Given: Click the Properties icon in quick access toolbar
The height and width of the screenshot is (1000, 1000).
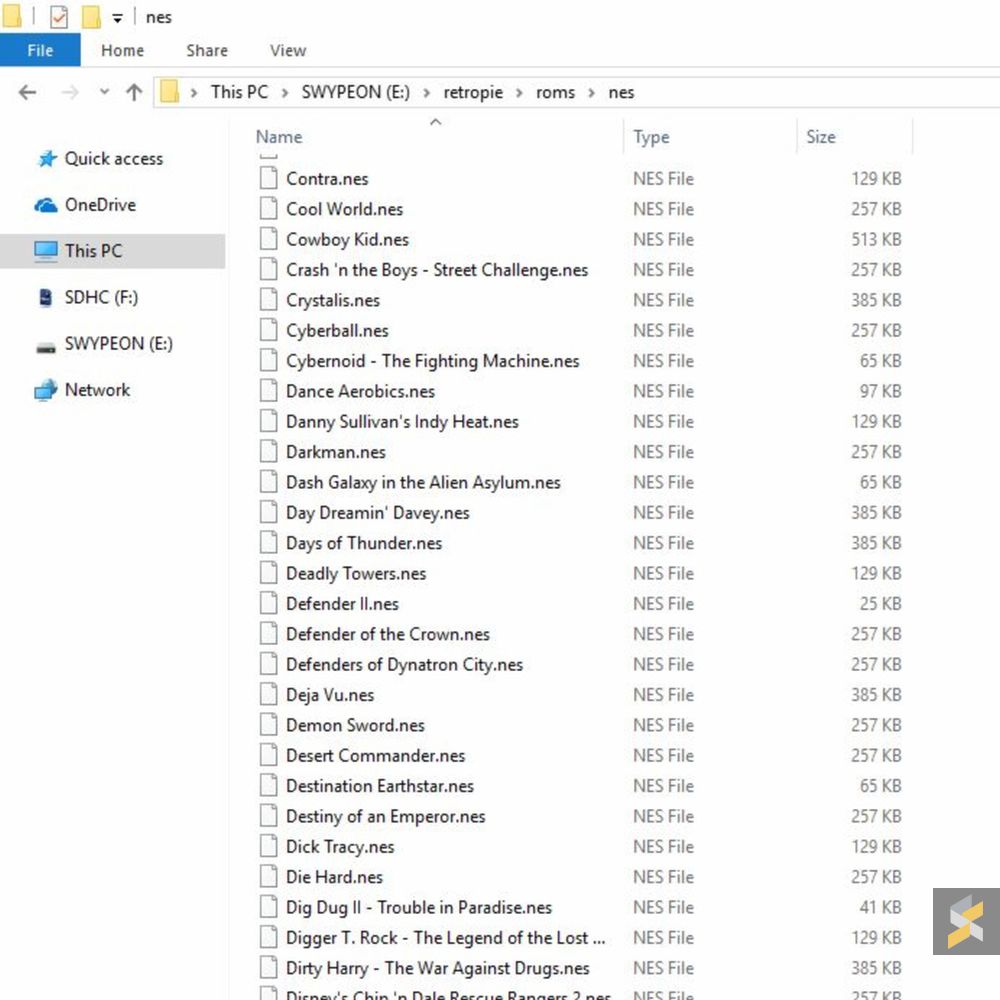Looking at the screenshot, I should (x=59, y=17).
